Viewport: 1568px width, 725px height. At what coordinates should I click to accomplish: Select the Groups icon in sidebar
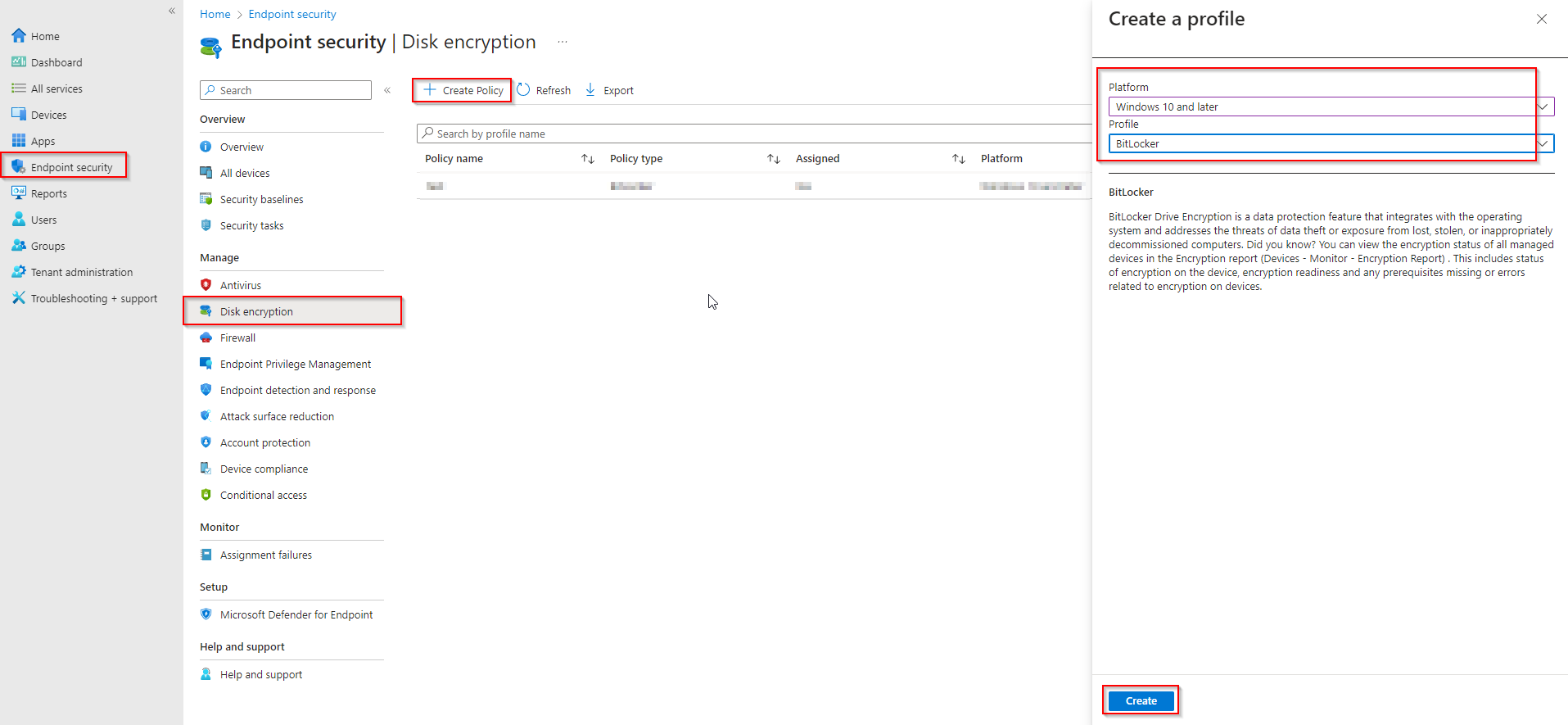coord(19,246)
